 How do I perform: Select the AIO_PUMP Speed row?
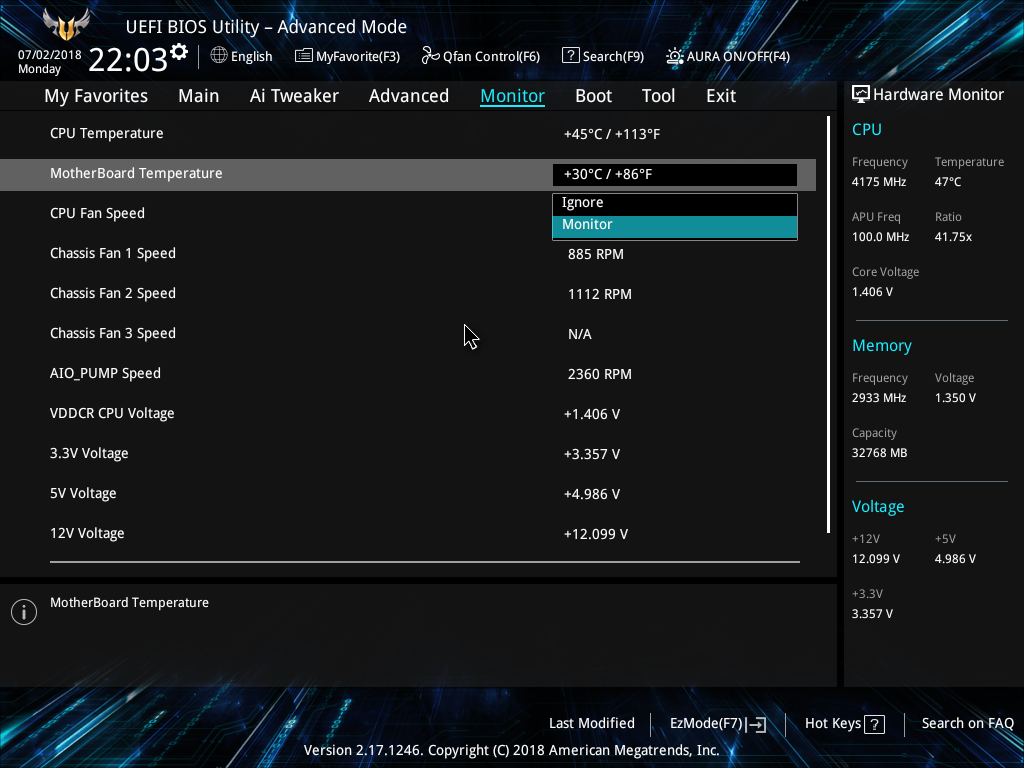408,374
